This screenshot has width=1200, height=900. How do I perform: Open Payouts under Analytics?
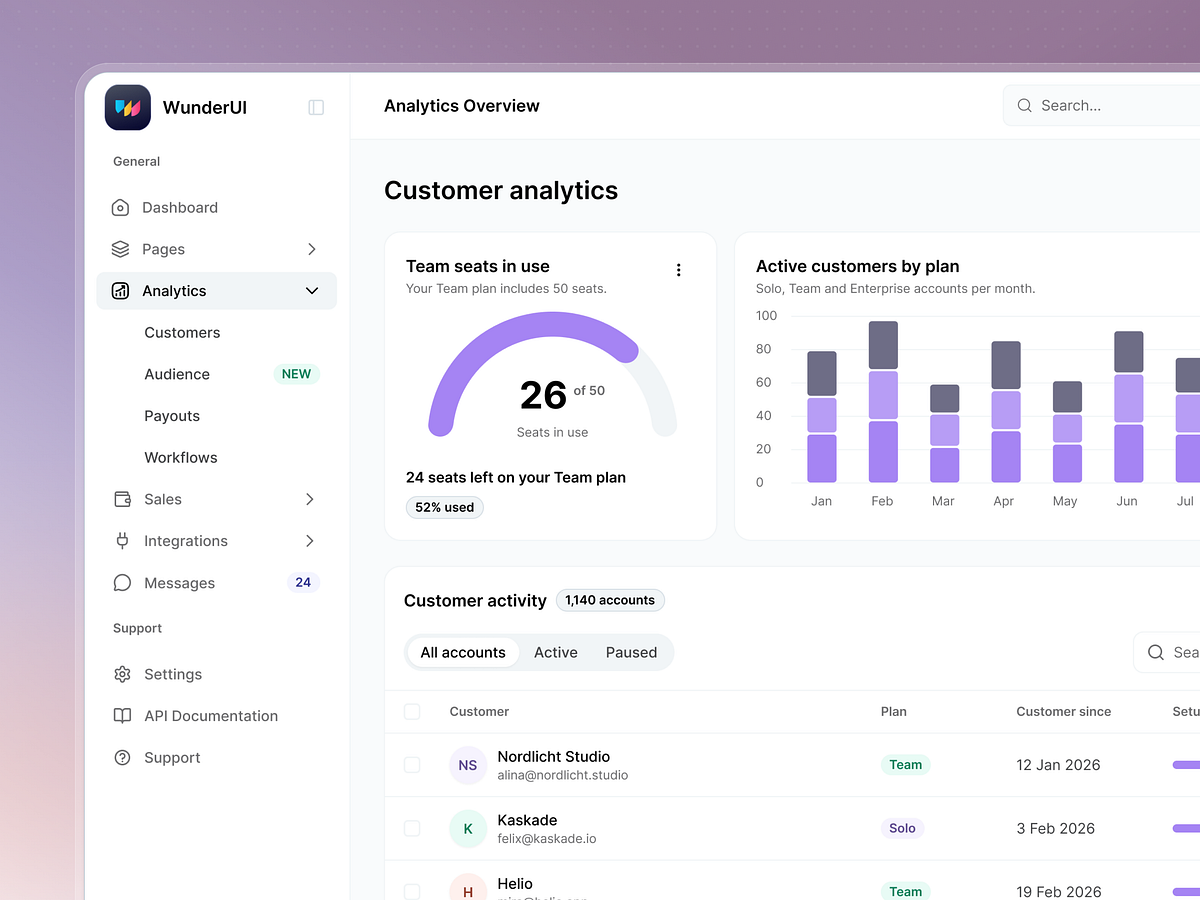(x=172, y=416)
